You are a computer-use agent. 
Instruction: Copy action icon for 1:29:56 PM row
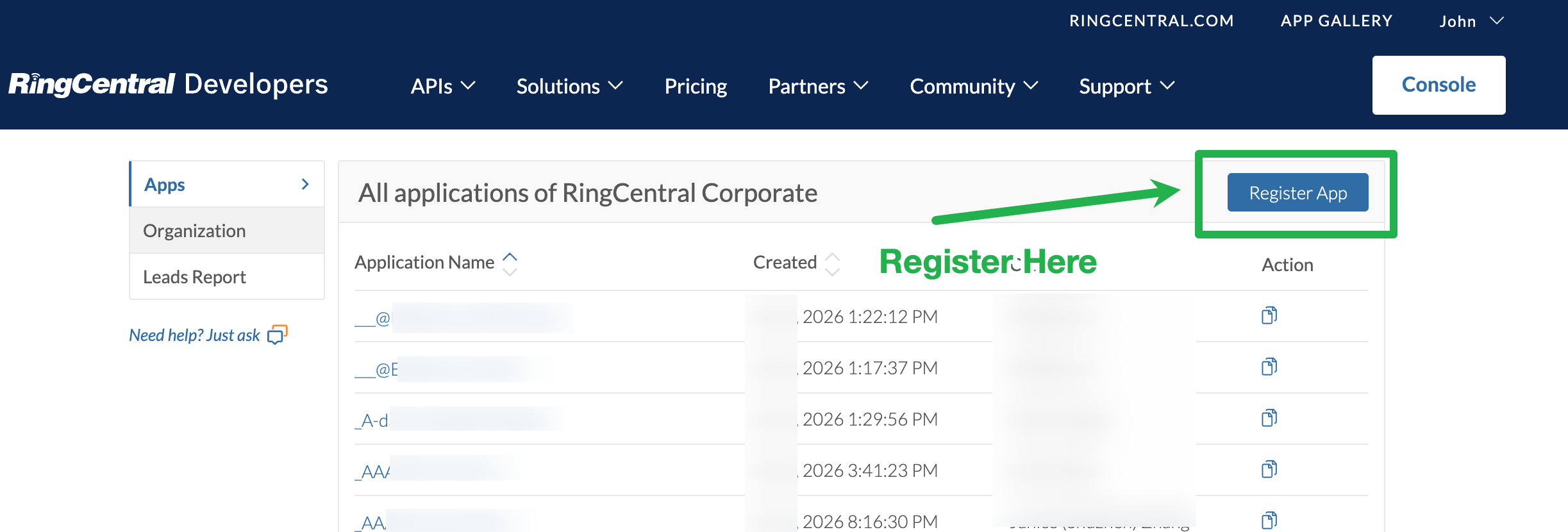tap(1269, 418)
